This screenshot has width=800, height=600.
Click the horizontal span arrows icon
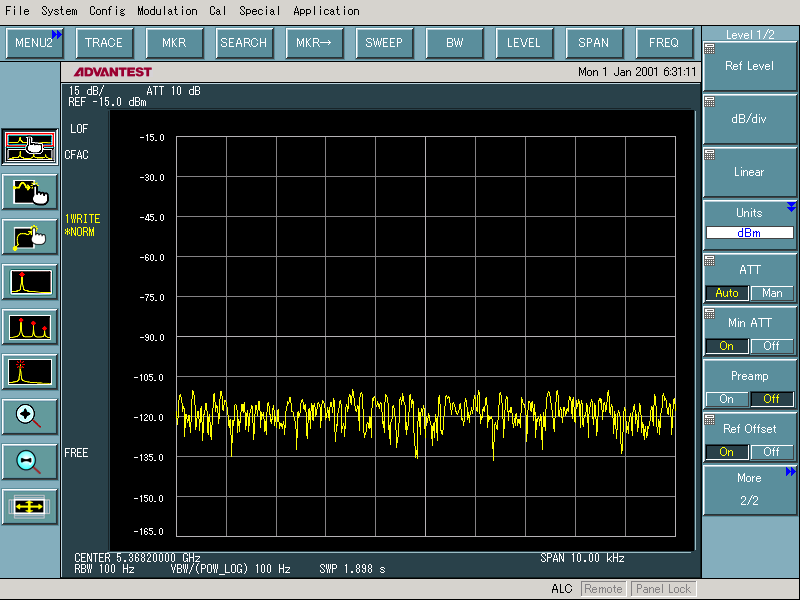(29, 507)
